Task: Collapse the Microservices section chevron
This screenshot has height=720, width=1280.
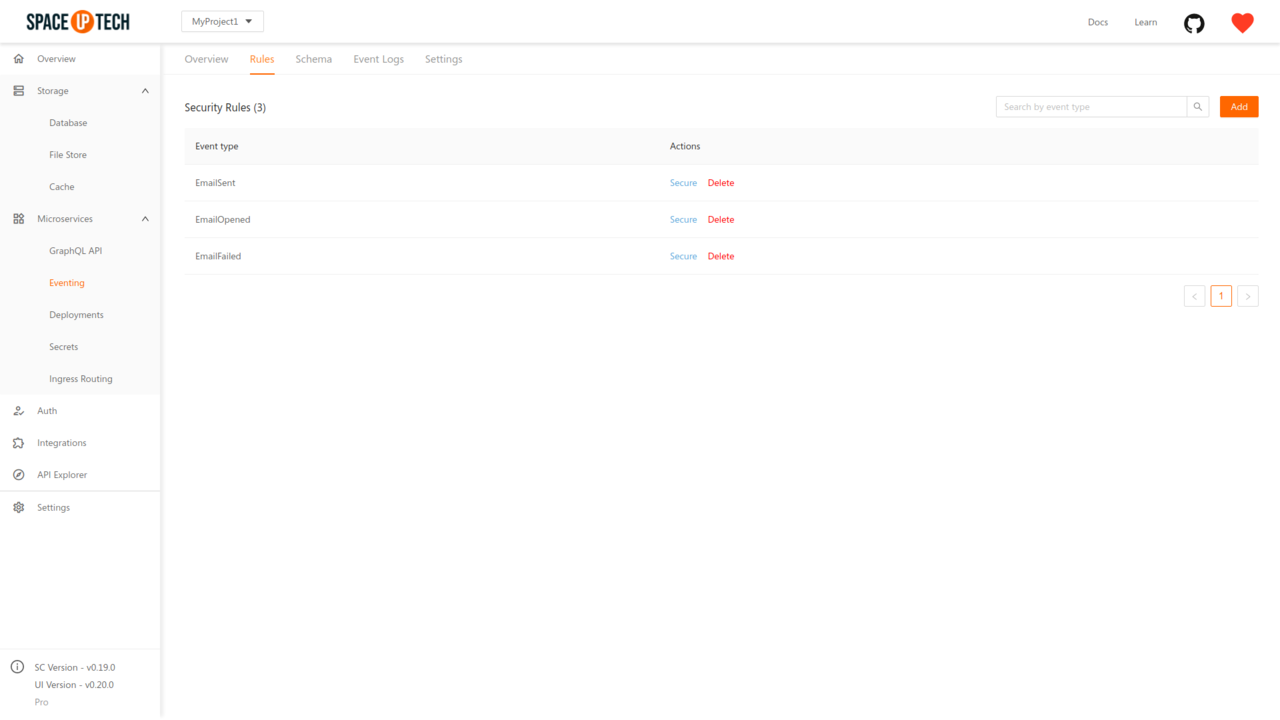Action: point(145,219)
